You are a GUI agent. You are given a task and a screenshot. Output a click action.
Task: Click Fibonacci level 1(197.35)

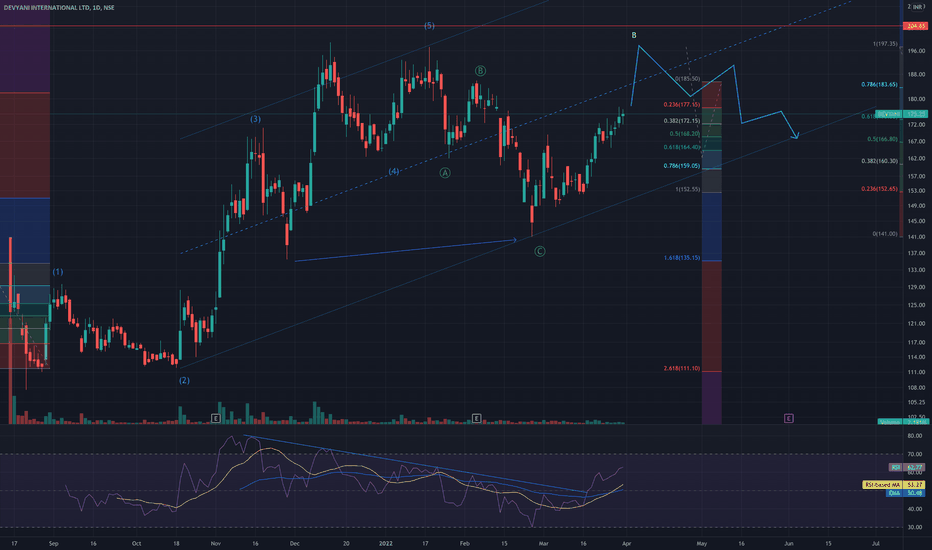[885, 44]
